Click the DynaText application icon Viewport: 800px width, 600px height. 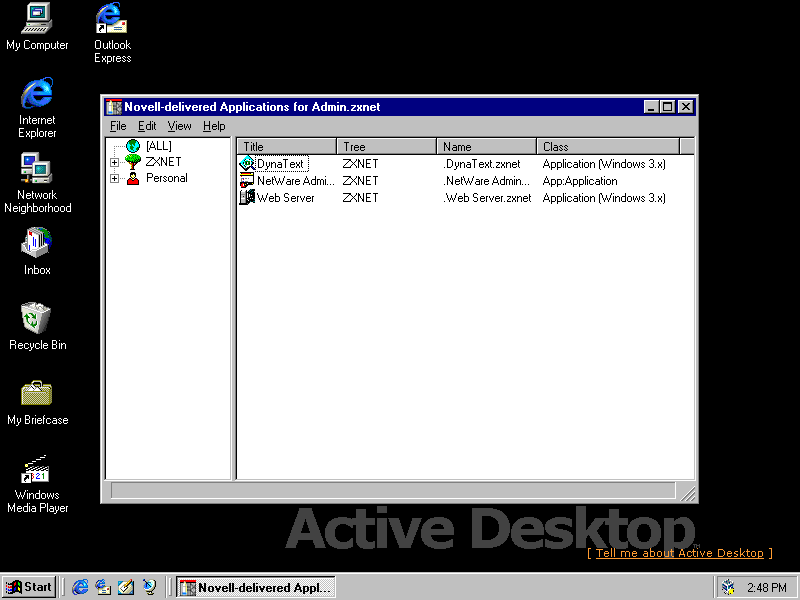tap(247, 163)
